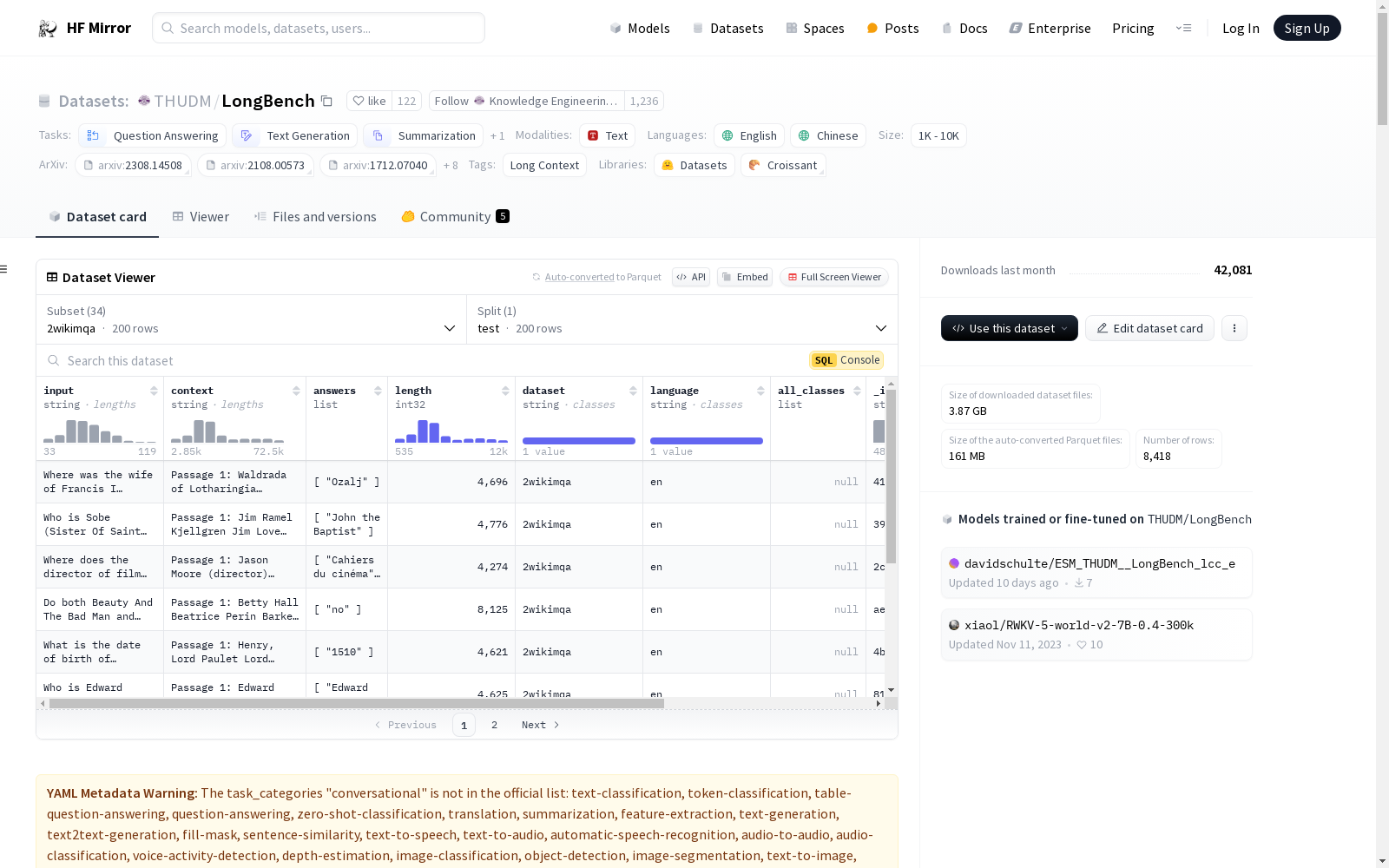This screenshot has width=1389, height=868.
Task: Open the Enterprise nav link
Action: 1050,28
